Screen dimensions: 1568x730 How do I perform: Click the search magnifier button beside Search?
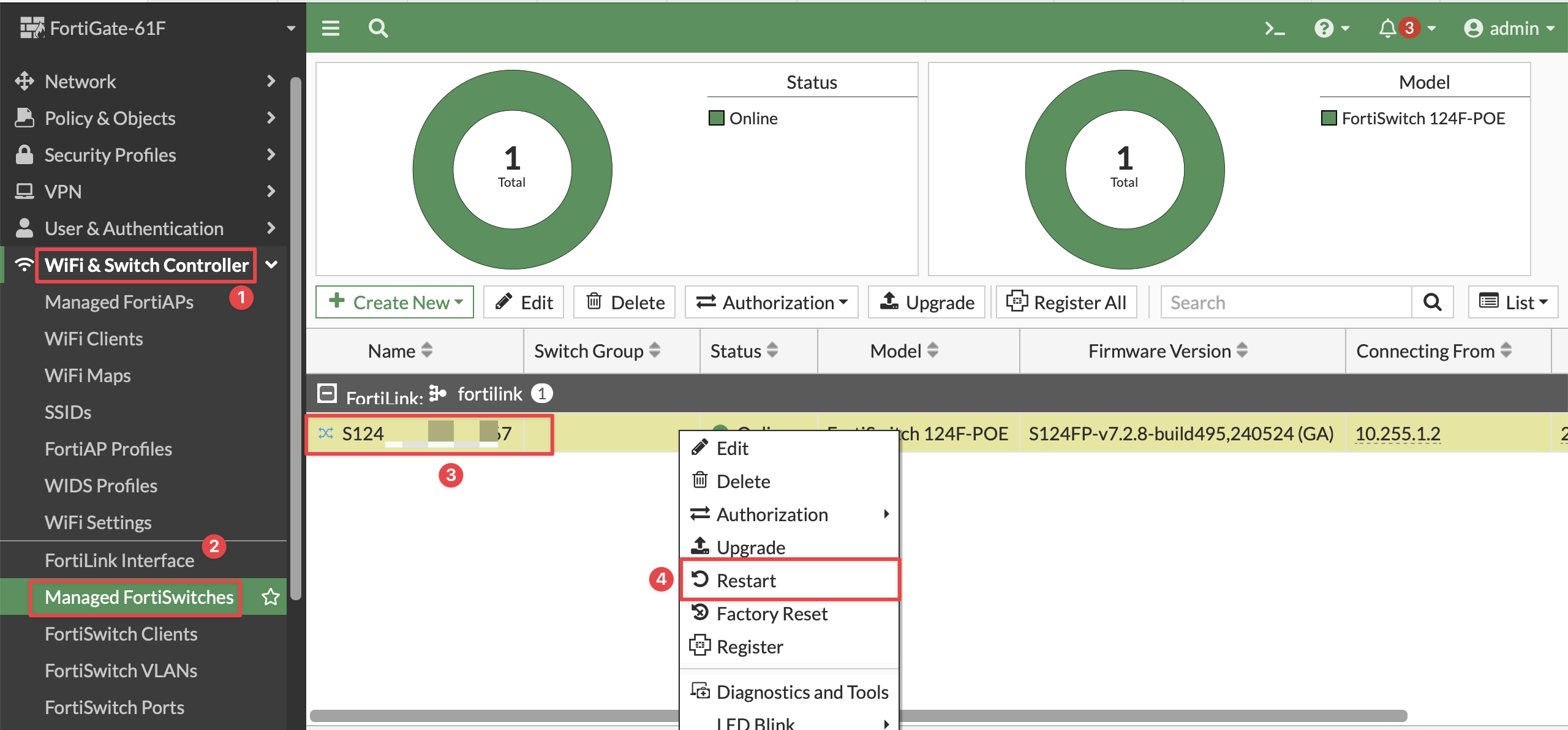pyautogui.click(x=1432, y=302)
